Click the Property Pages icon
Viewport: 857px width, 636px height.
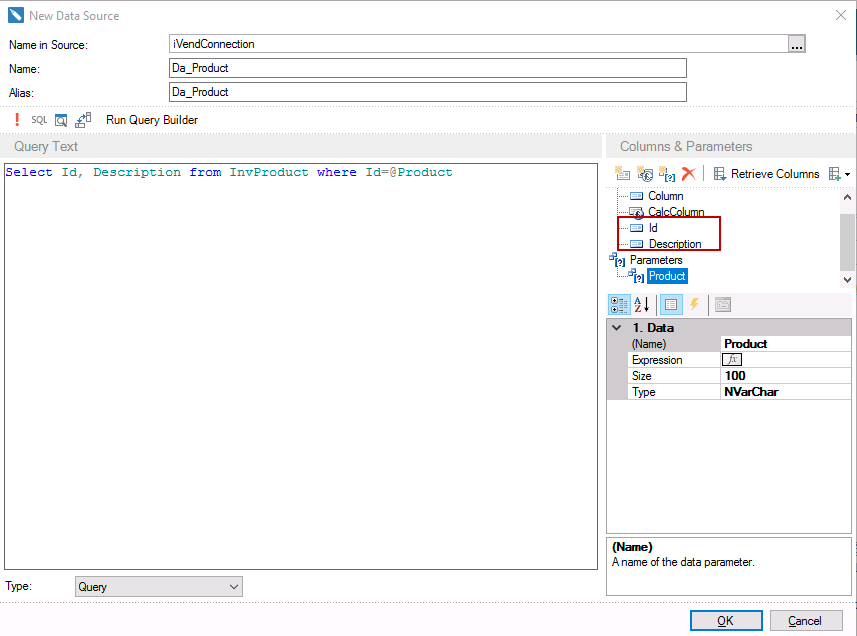pos(723,305)
